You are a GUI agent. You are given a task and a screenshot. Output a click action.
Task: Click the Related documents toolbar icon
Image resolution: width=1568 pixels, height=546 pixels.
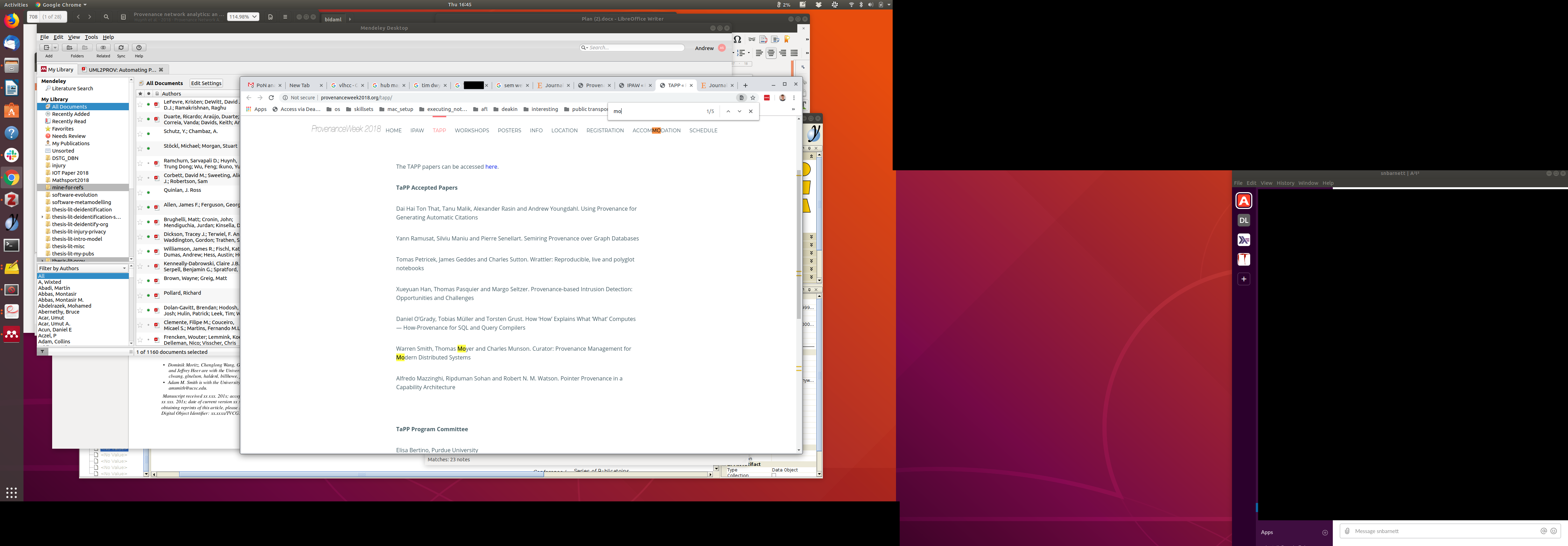103,48
